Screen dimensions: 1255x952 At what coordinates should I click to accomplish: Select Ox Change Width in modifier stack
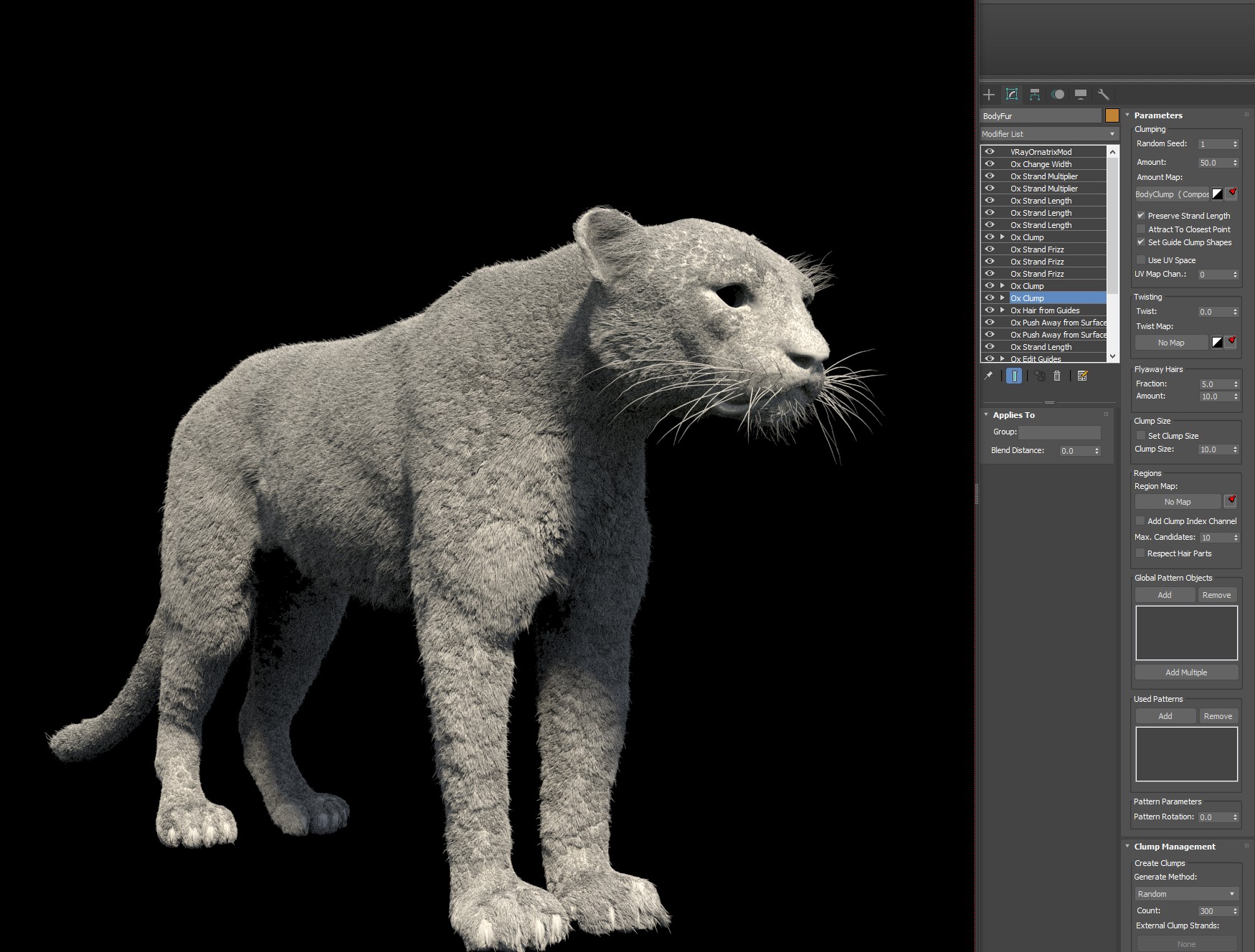pyautogui.click(x=1041, y=164)
